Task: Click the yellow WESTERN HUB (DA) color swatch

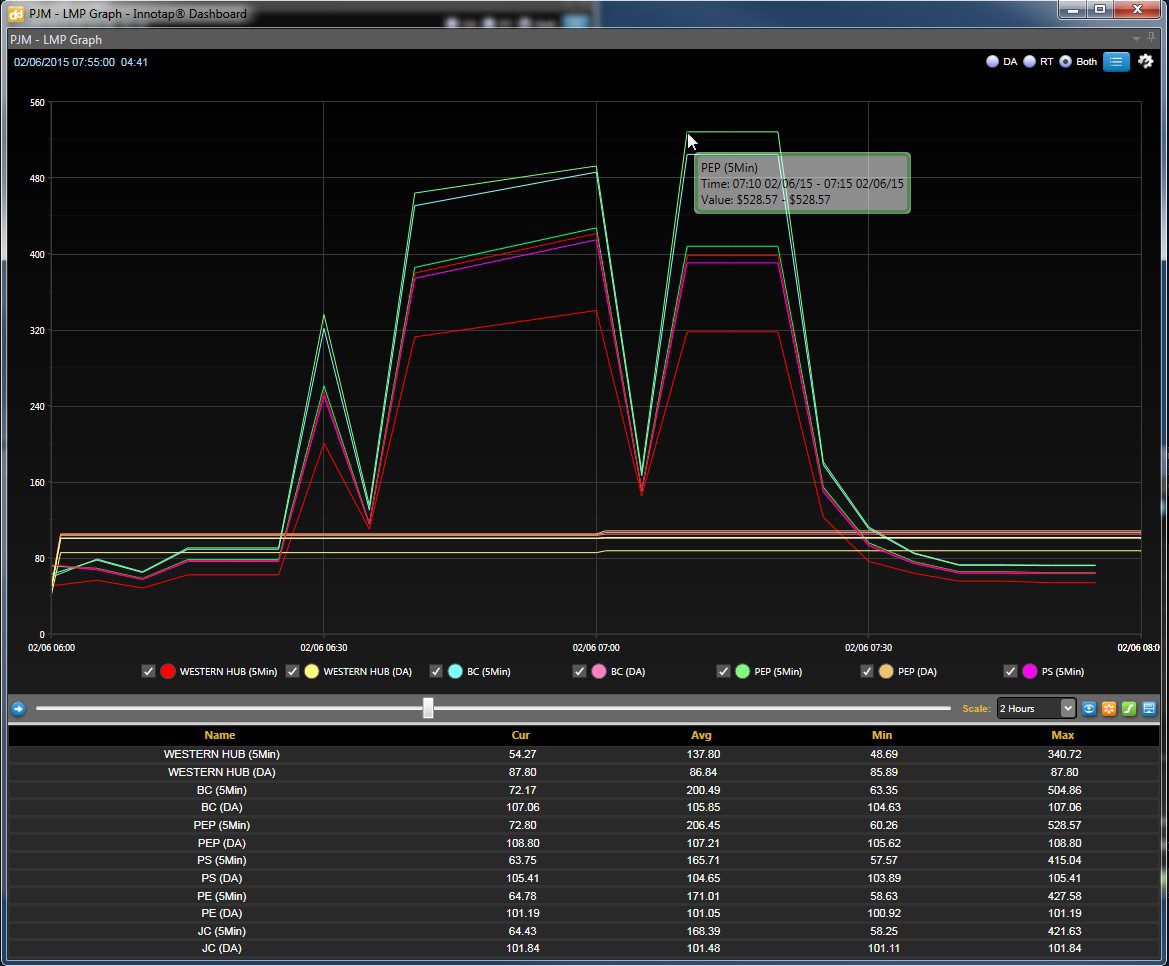Action: coord(312,672)
